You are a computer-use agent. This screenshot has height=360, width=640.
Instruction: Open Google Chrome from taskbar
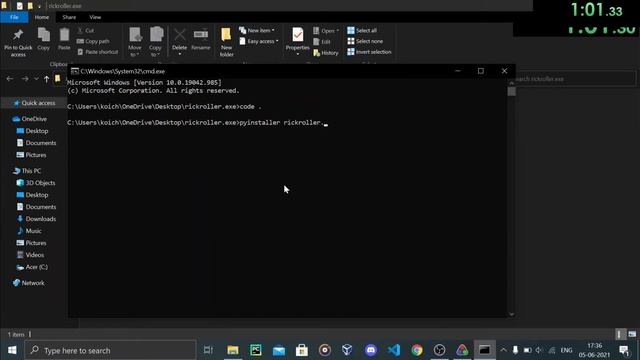coord(417,350)
